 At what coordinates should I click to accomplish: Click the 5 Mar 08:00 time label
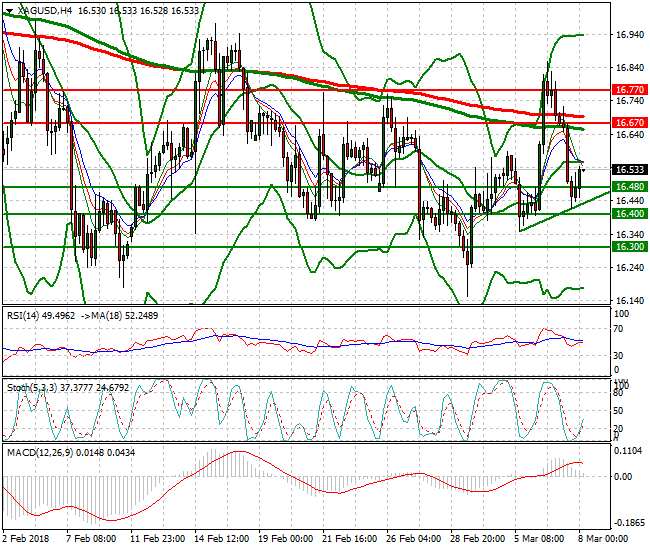pyautogui.click(x=539, y=539)
